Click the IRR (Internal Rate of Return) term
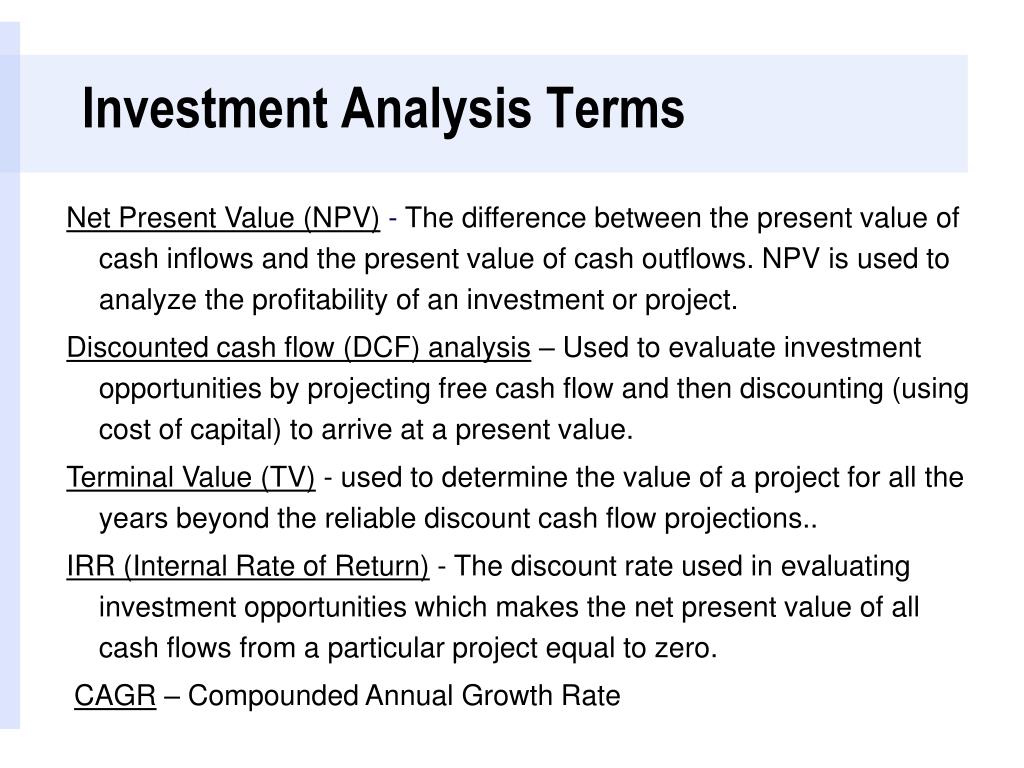This screenshot has height=768, width=1024. [248, 567]
